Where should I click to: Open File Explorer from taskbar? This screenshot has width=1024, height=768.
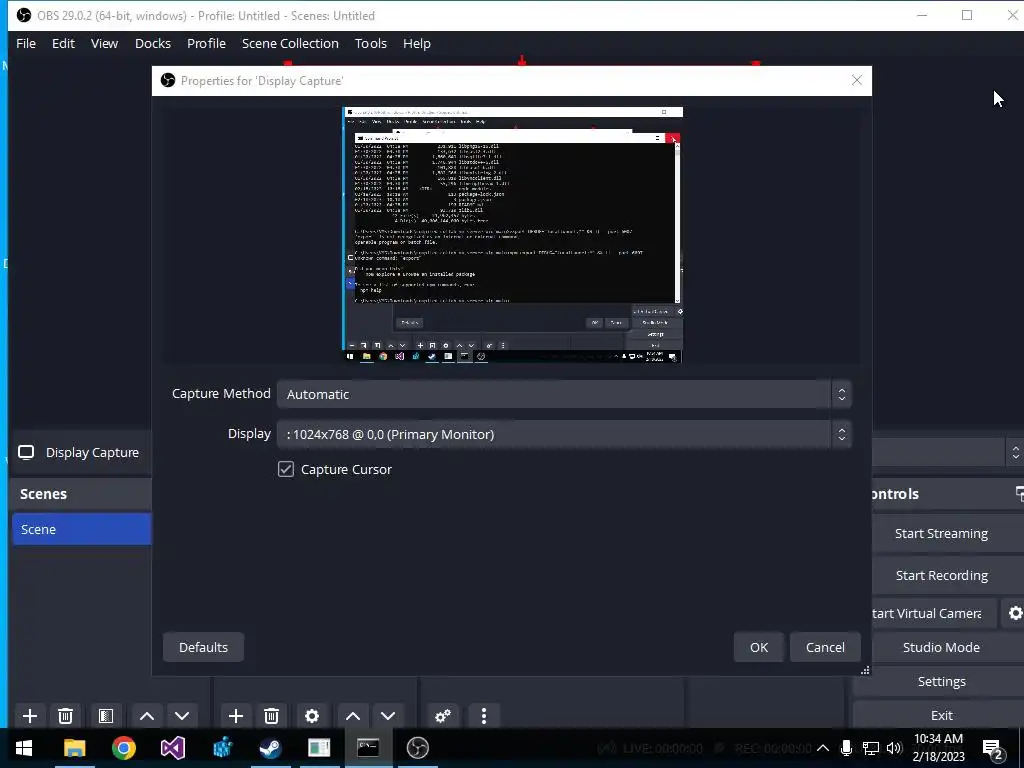[x=74, y=748]
